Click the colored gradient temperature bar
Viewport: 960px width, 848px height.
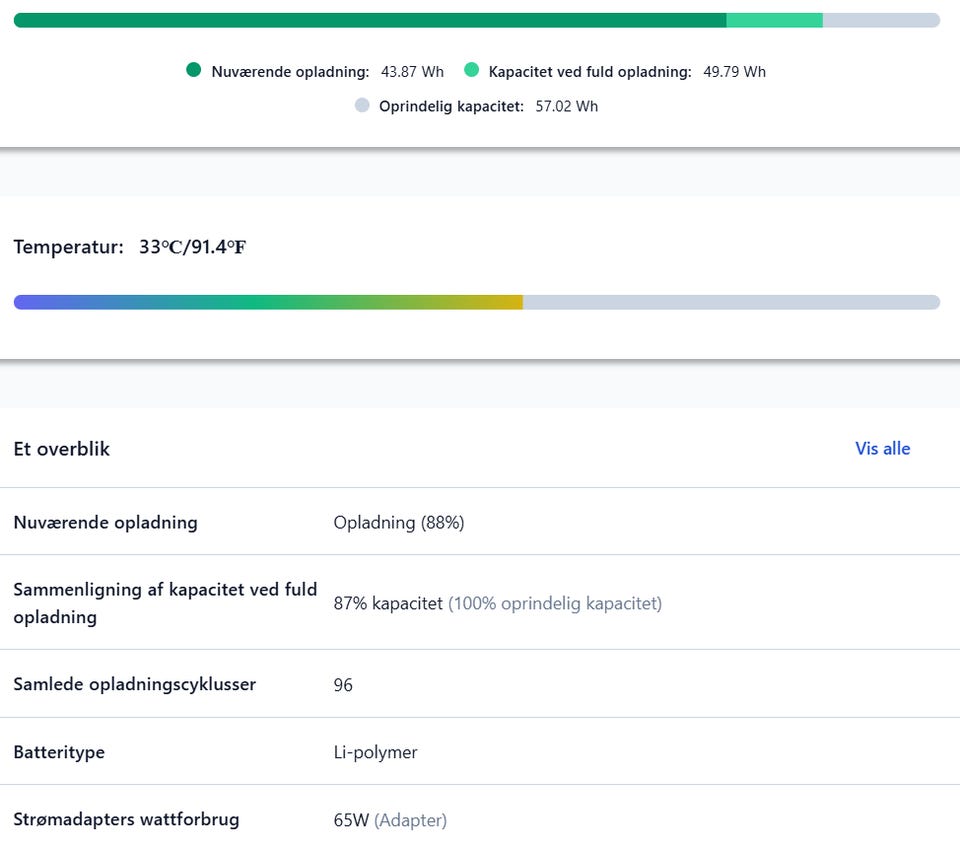(268, 302)
